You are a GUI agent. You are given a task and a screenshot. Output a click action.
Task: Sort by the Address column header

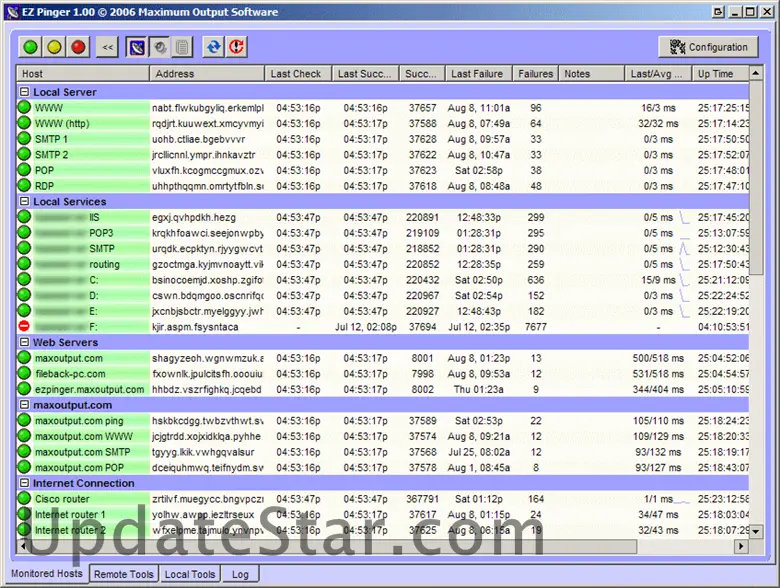point(206,74)
